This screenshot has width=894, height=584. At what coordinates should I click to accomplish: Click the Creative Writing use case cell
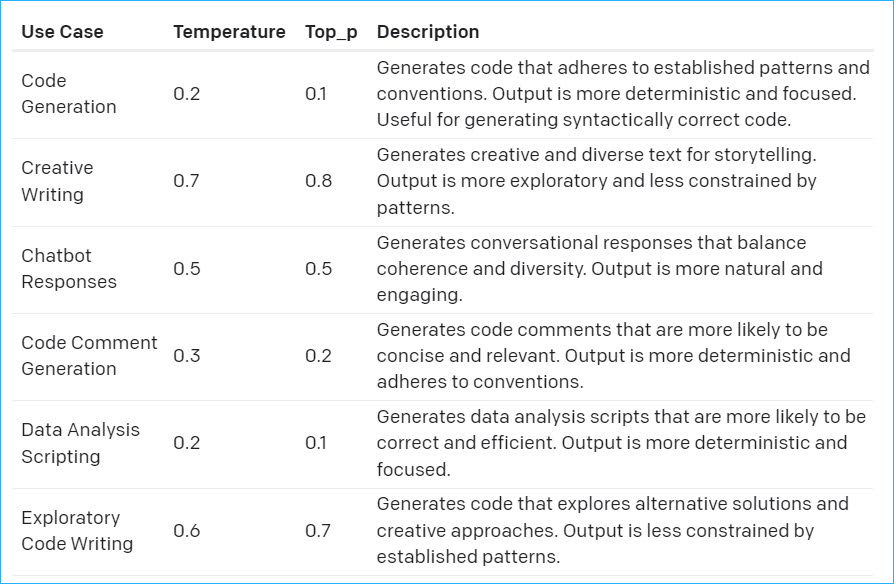[x=57, y=181]
